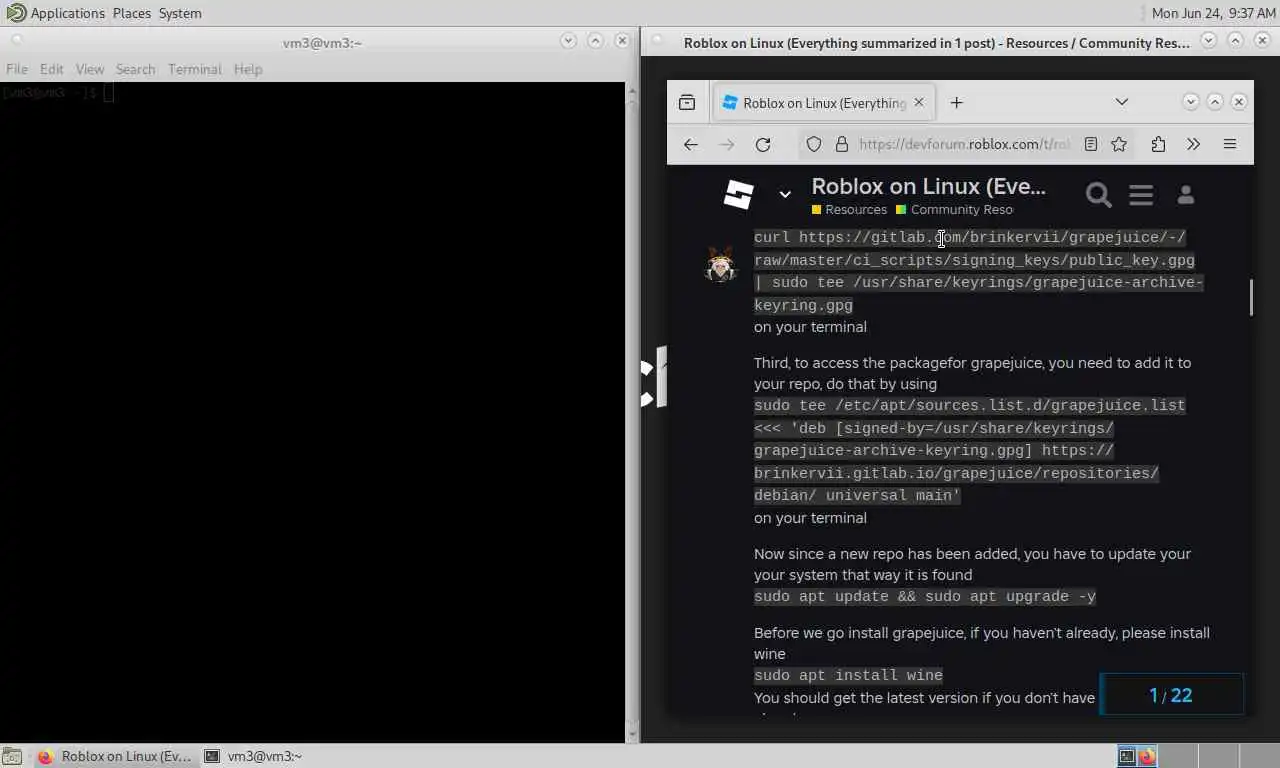Open the forum search icon
The height and width of the screenshot is (768, 1280).
coord(1098,195)
